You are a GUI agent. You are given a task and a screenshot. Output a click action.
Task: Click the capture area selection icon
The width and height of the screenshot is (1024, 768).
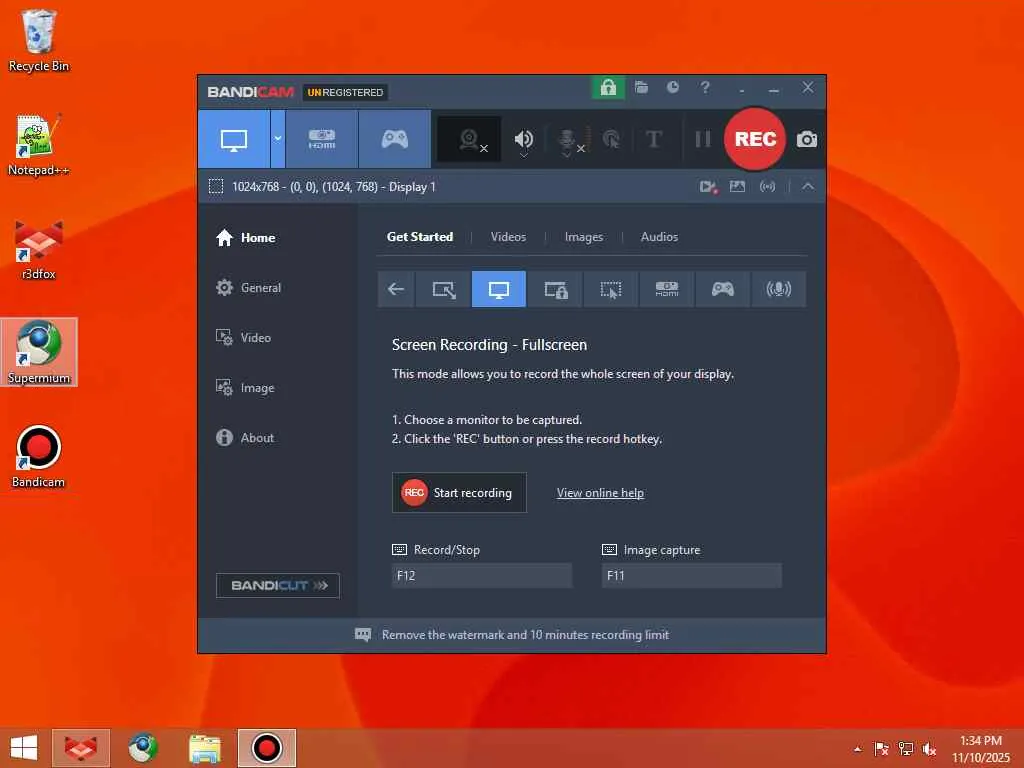[x=216, y=187]
